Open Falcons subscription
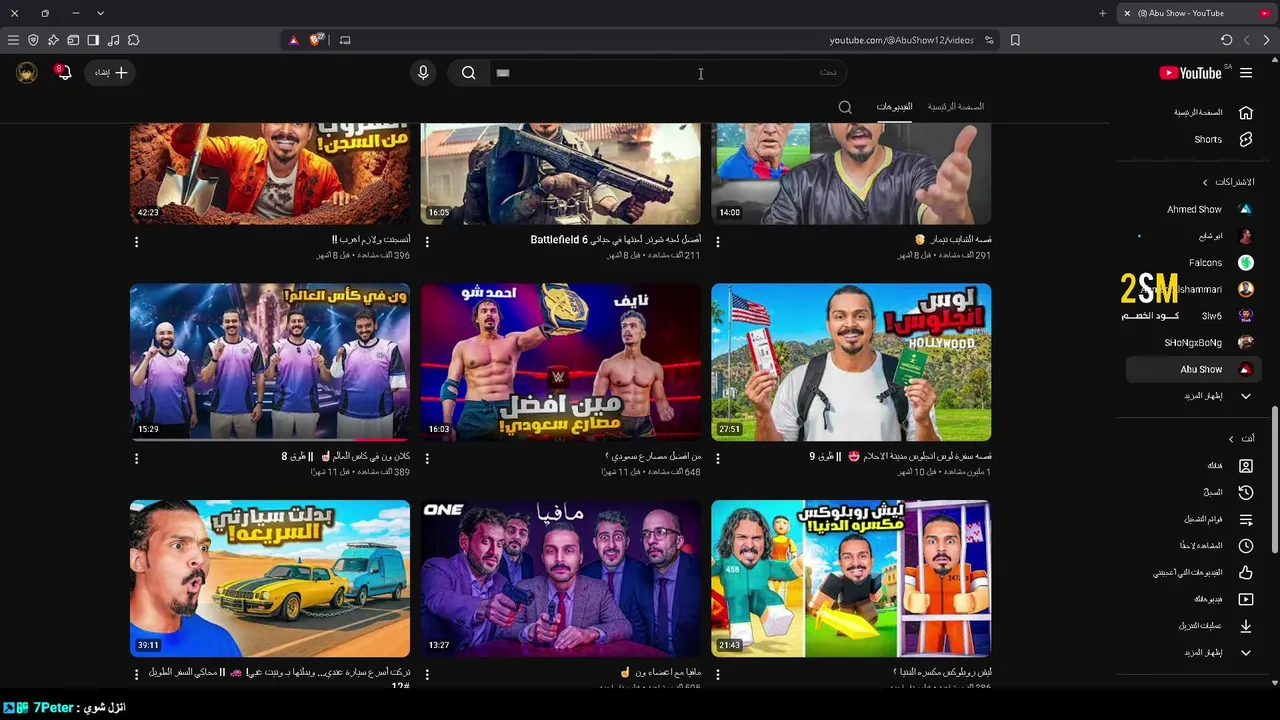Viewport: 1280px width, 720px height. pos(1193,263)
